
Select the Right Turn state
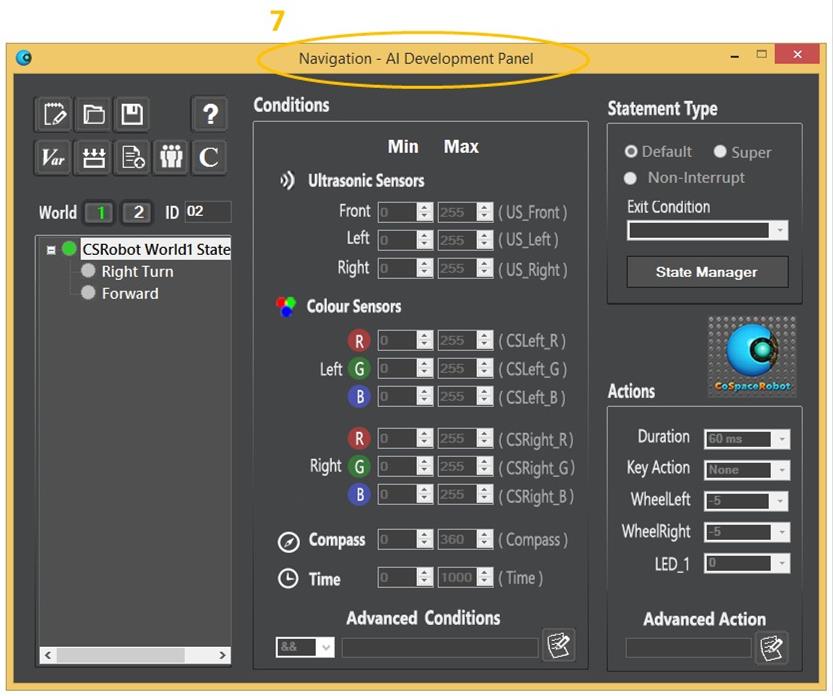click(x=137, y=272)
